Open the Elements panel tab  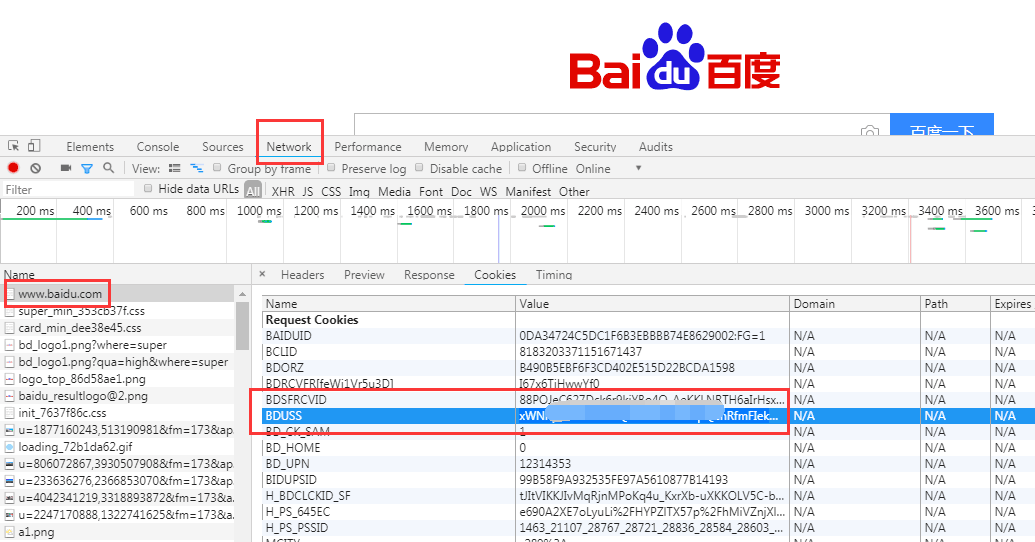[90, 147]
